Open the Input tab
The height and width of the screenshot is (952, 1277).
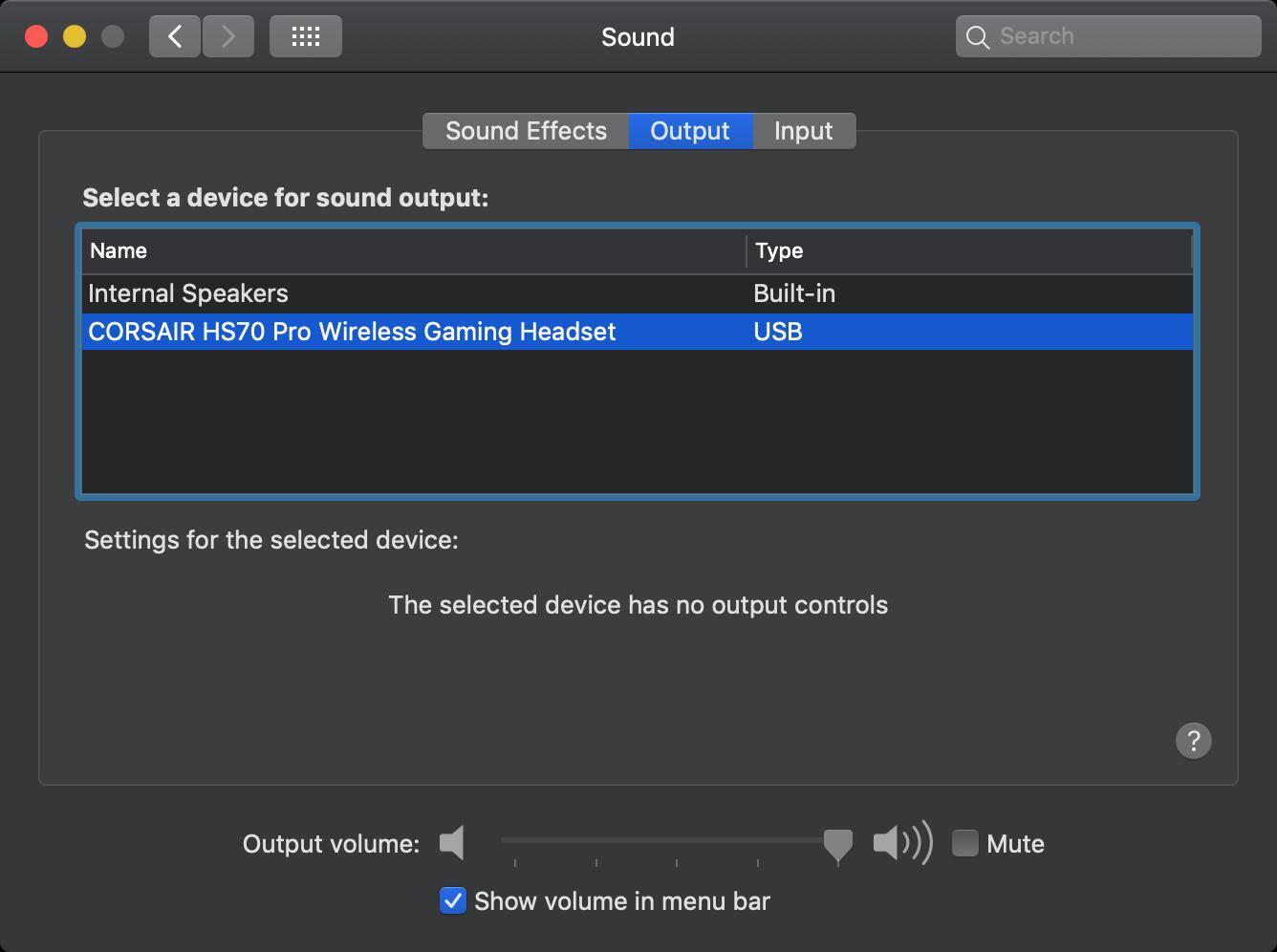coord(803,131)
